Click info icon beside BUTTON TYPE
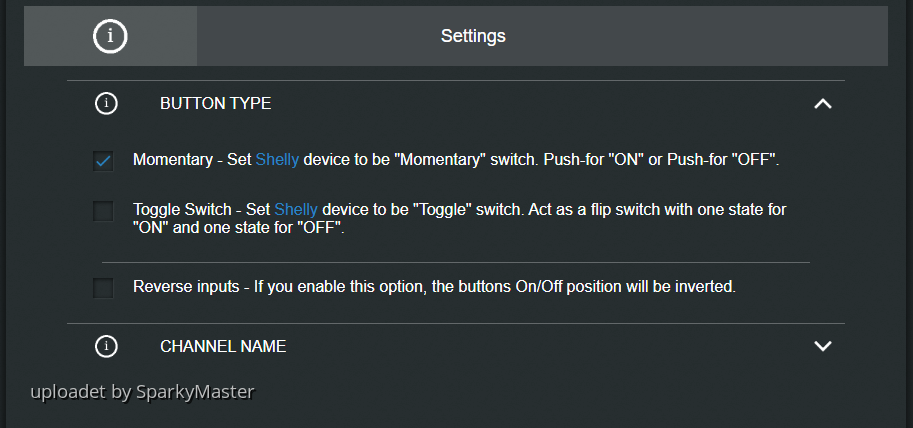Image resolution: width=913 pixels, height=428 pixels. pyautogui.click(x=106, y=103)
